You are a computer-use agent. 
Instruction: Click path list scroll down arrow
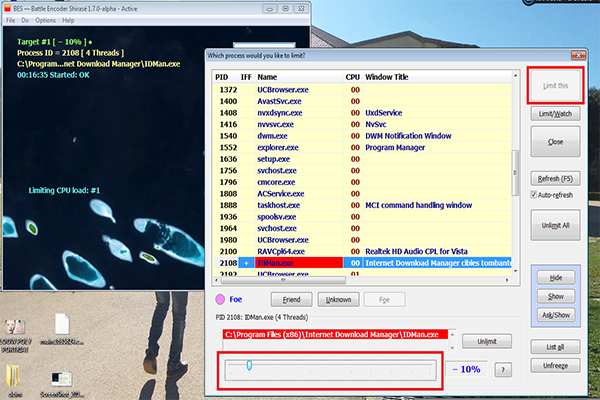452,347
